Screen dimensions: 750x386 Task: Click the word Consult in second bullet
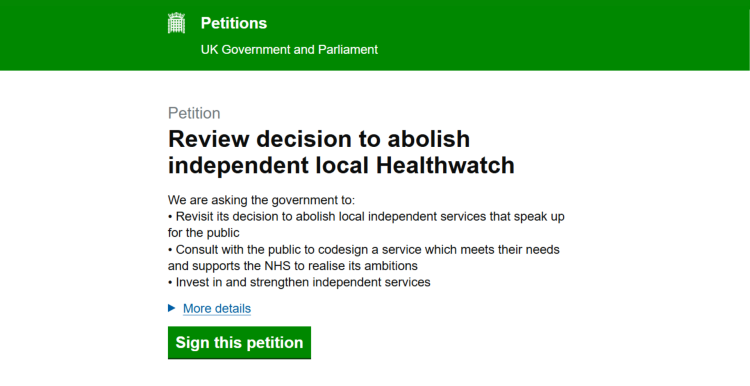coord(196,250)
